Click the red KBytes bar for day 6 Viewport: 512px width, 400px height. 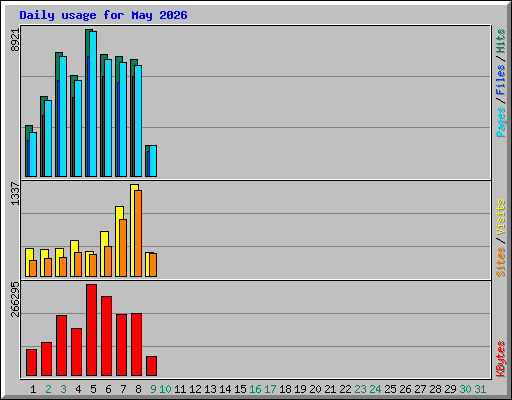[107, 336]
